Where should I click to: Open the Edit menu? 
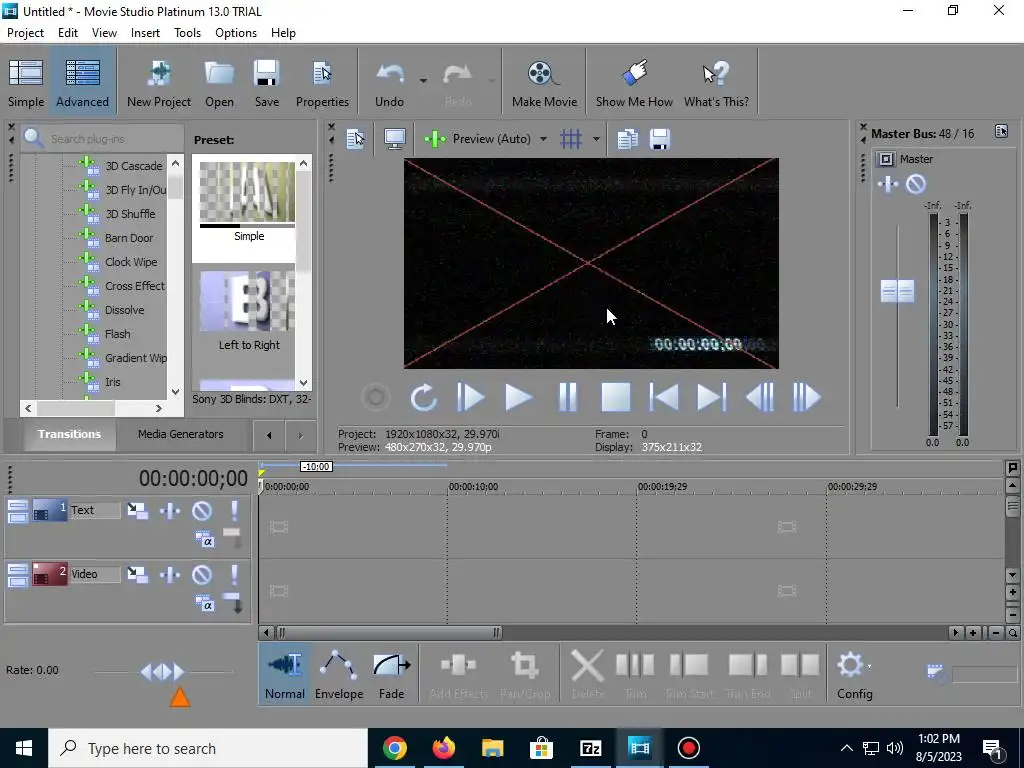coord(68,33)
